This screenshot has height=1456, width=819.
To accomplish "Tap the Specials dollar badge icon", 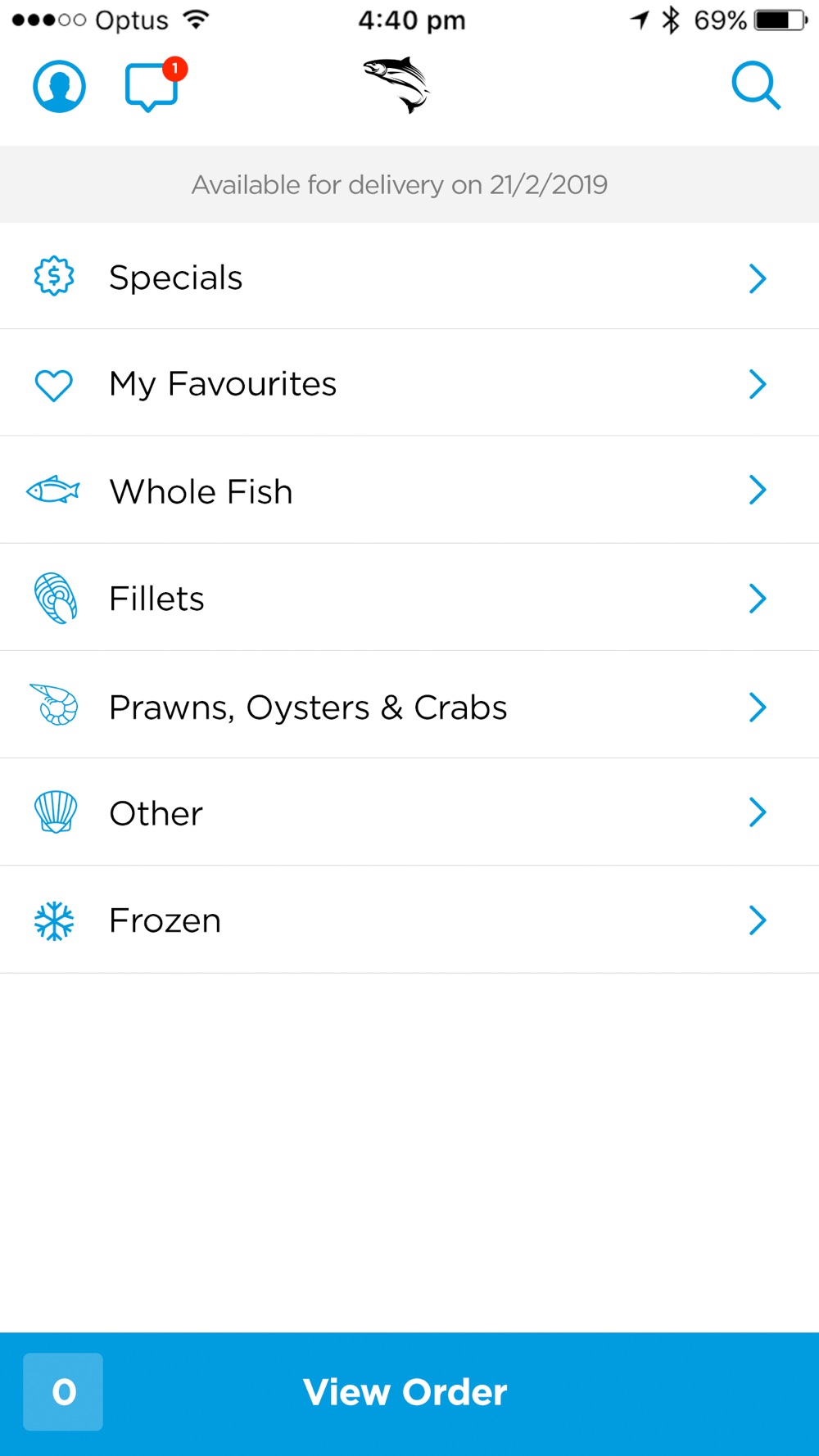I will [54, 276].
